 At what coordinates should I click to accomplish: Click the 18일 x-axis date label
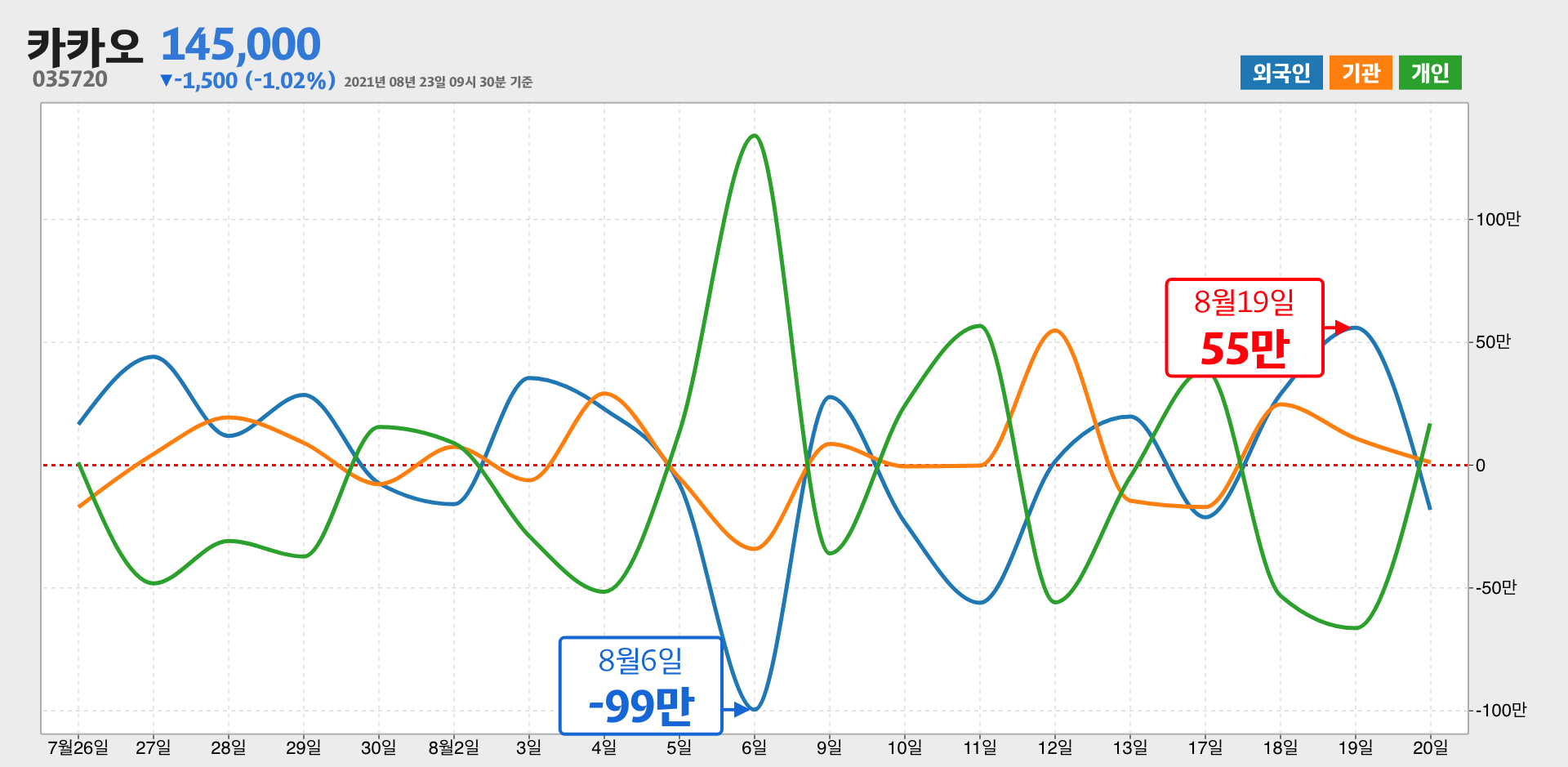point(1281,747)
